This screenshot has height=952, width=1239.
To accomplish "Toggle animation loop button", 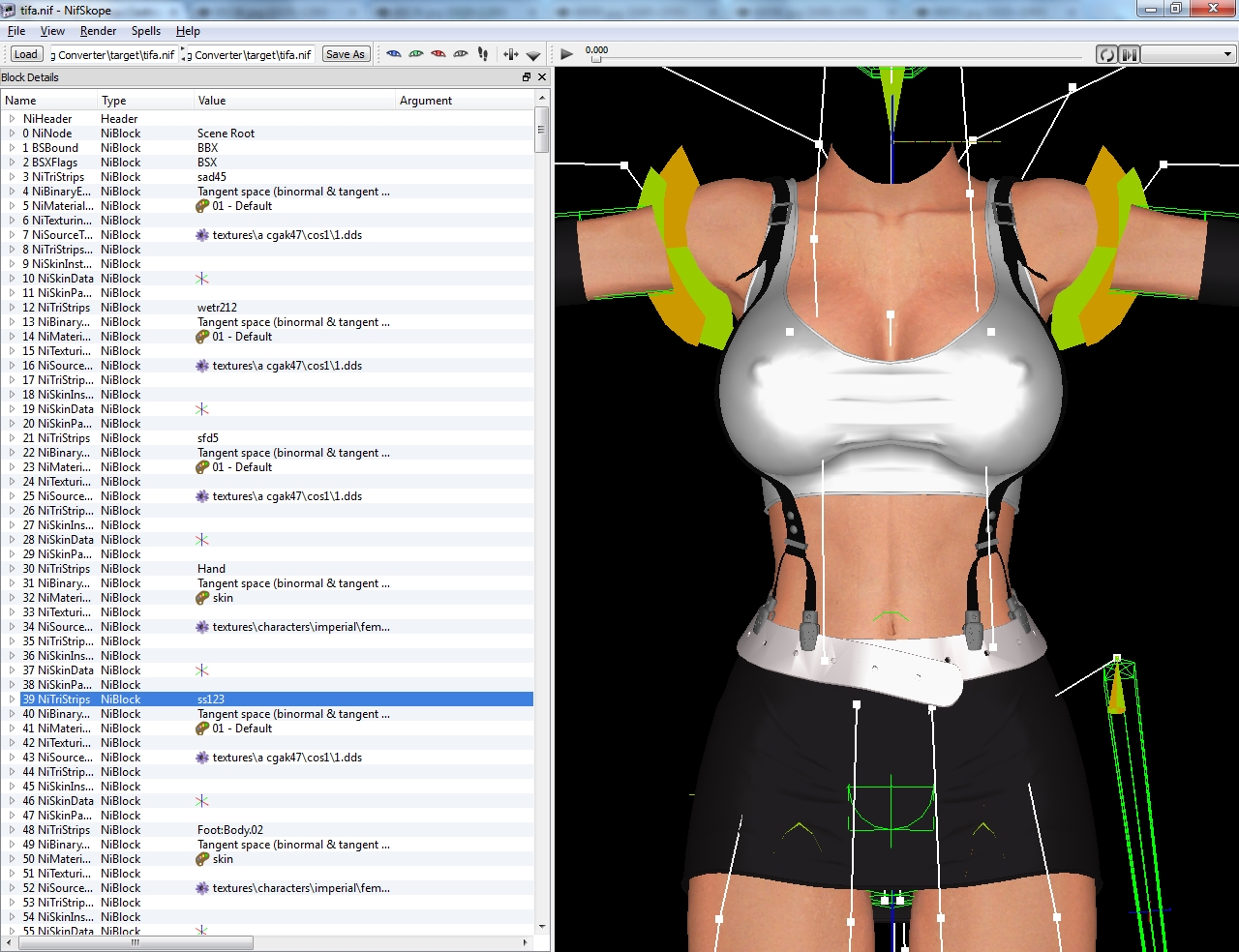I will tap(1106, 54).
